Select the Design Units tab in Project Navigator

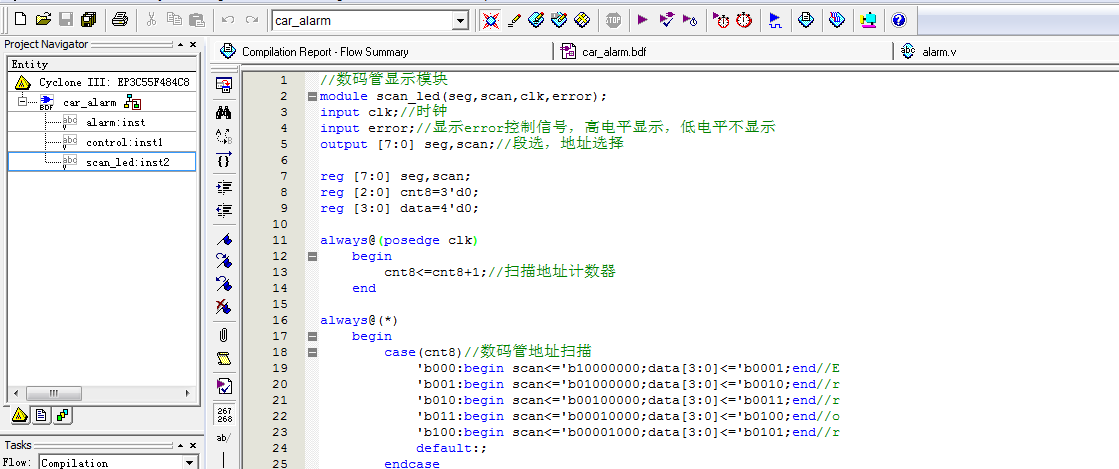click(63, 415)
